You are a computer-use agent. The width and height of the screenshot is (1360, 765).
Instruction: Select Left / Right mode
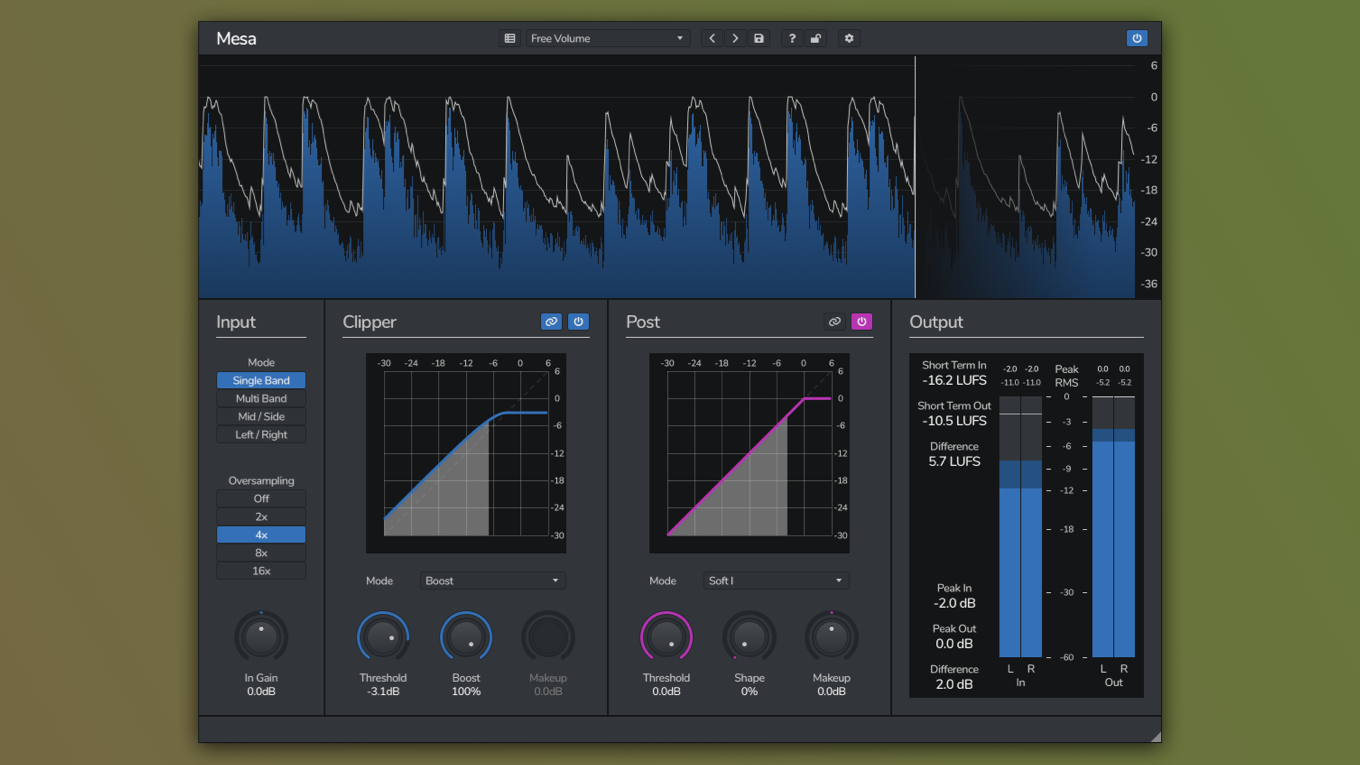tap(261, 435)
